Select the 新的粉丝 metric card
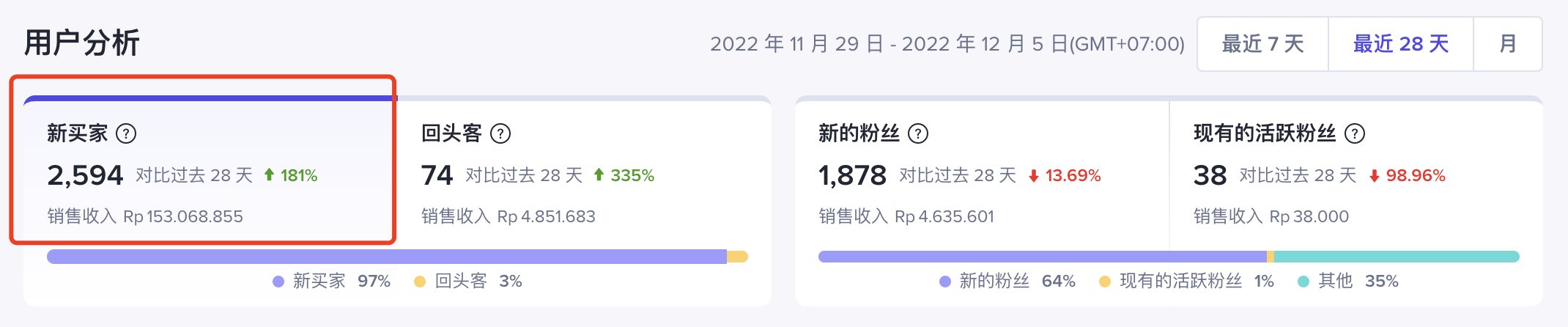1568x327 pixels. tap(980, 173)
